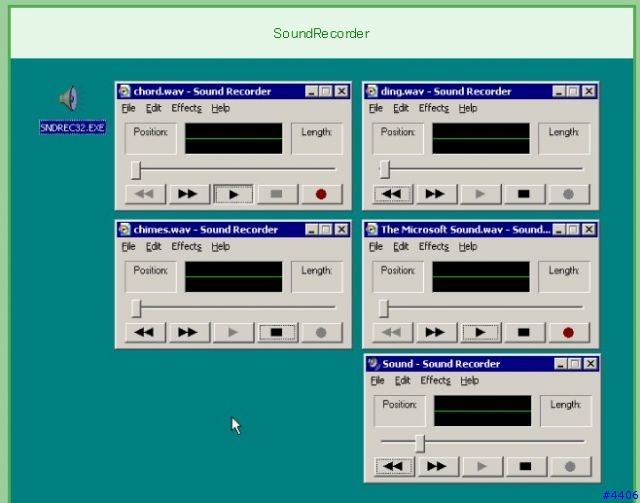Open Edit menu in Sound - Sound Recorder window
The image size is (640, 503).
[402, 381]
